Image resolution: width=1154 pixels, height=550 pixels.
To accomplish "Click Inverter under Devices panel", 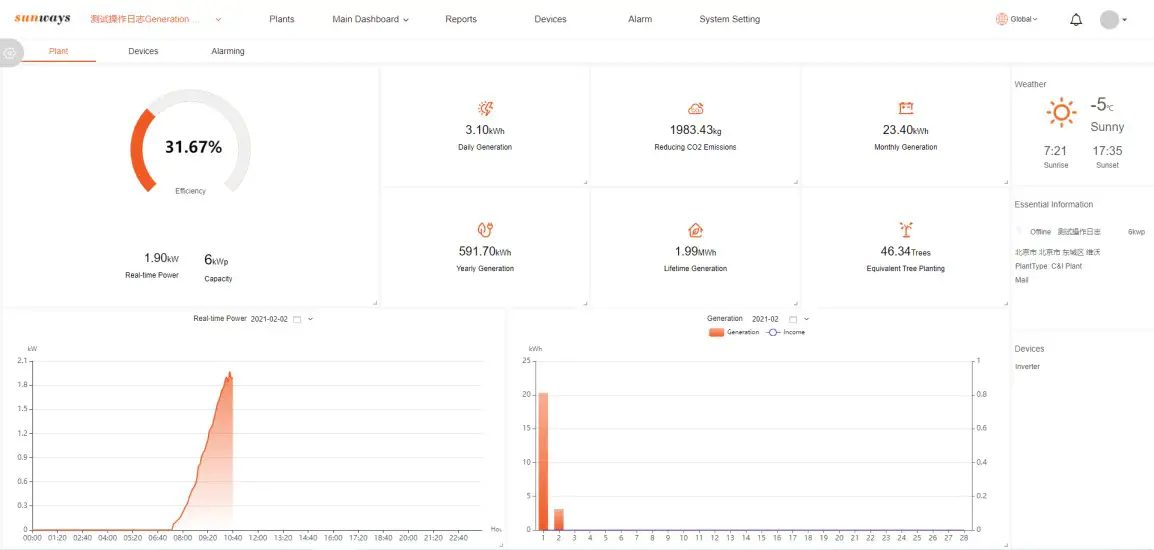I will point(1027,367).
